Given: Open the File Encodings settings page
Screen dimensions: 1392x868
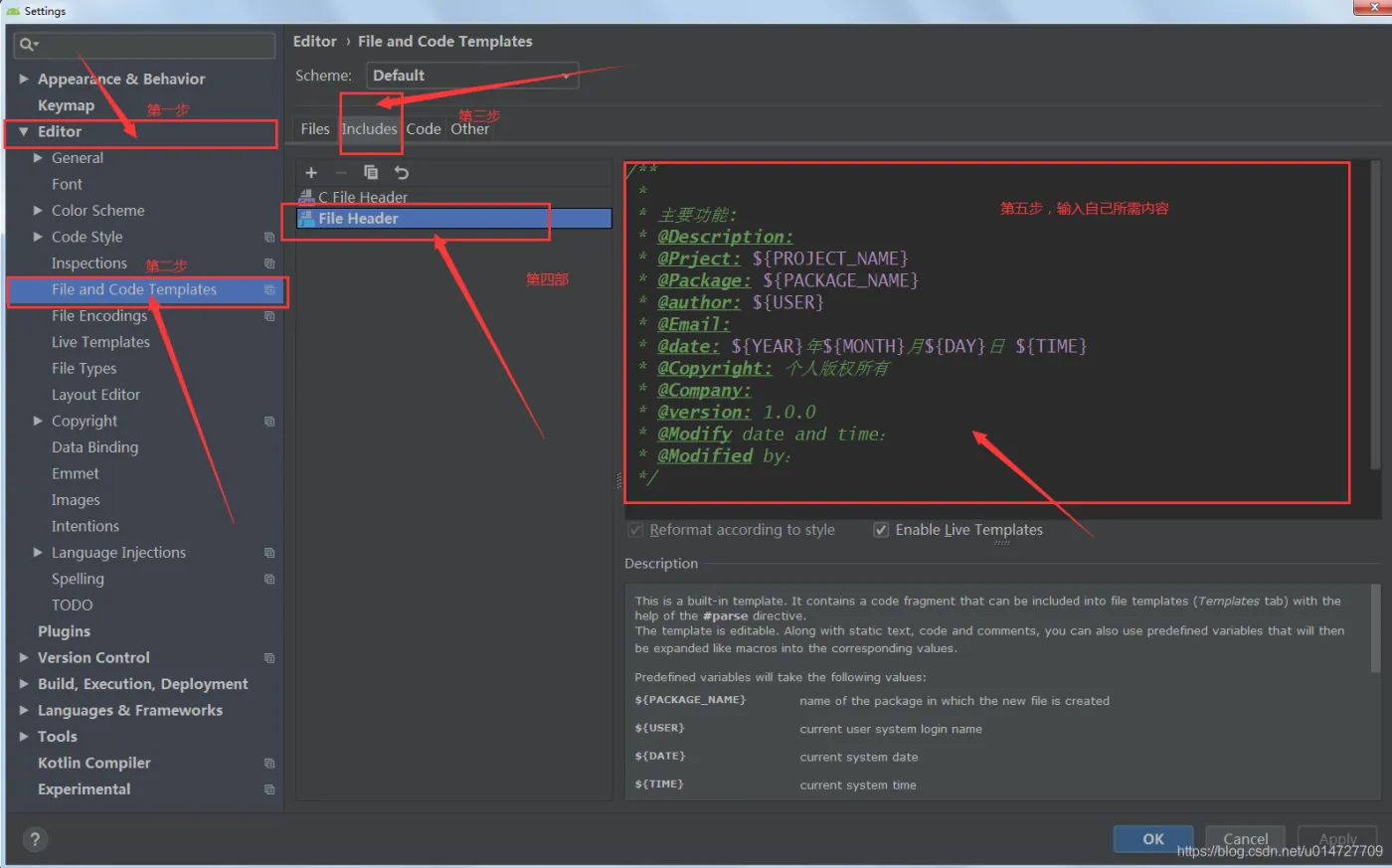Looking at the screenshot, I should pyautogui.click(x=99, y=316).
